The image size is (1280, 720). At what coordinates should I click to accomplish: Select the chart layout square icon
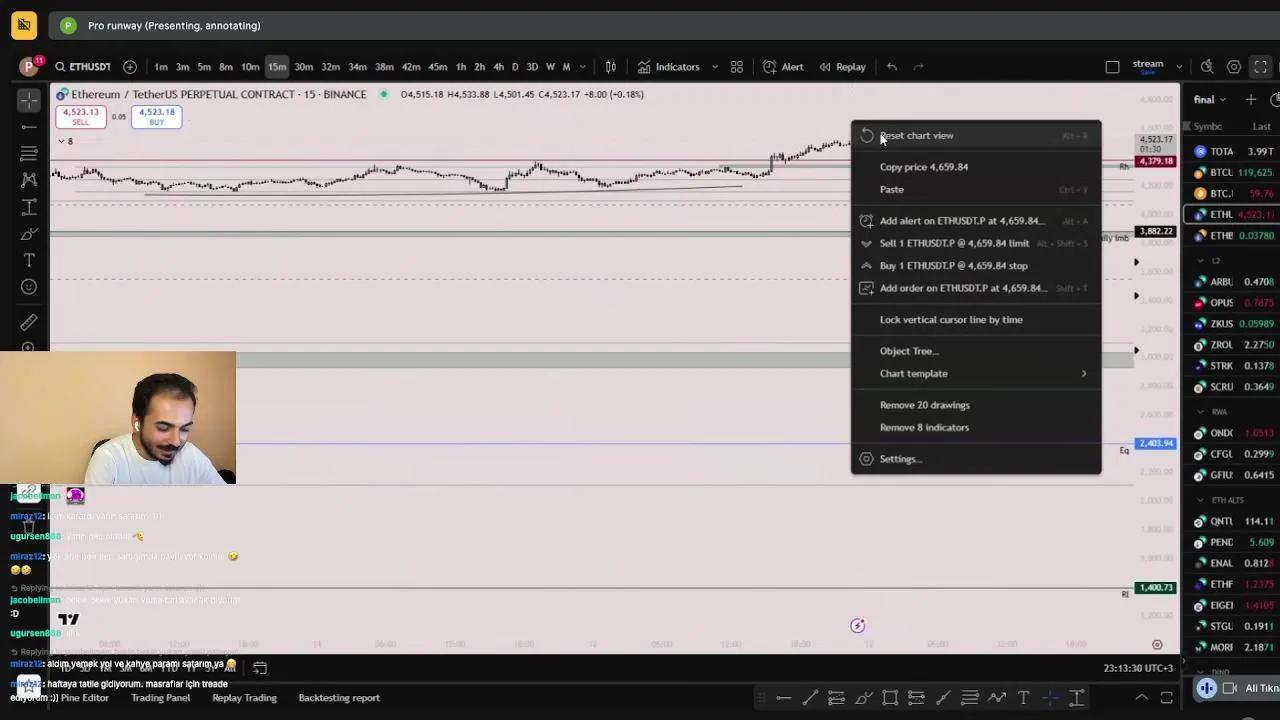point(1112,67)
